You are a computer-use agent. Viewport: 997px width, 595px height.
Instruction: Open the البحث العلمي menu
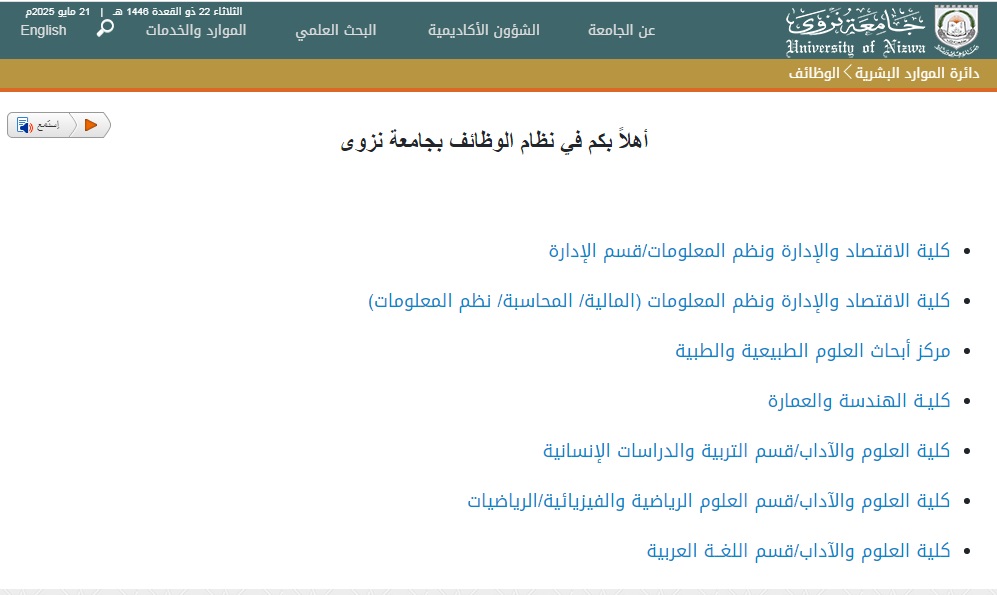click(336, 30)
